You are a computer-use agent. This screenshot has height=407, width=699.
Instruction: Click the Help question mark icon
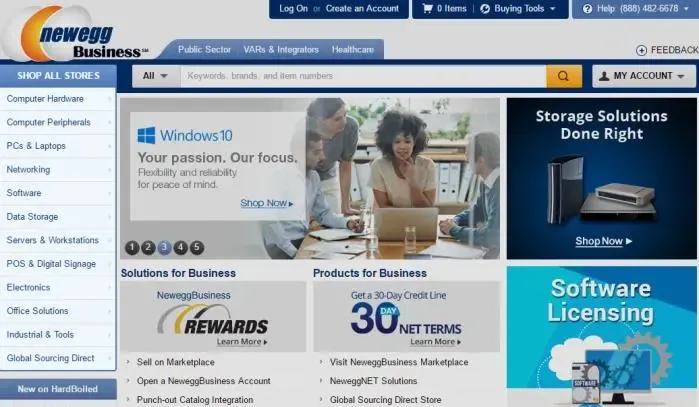587,8
